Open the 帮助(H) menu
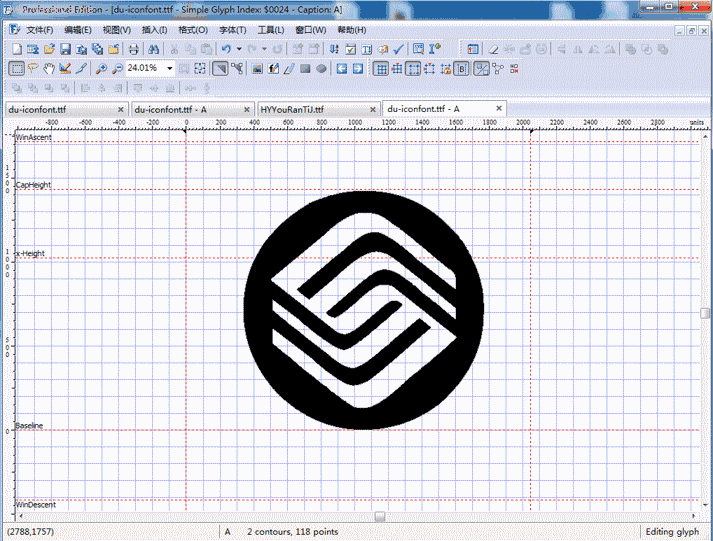 (351, 30)
